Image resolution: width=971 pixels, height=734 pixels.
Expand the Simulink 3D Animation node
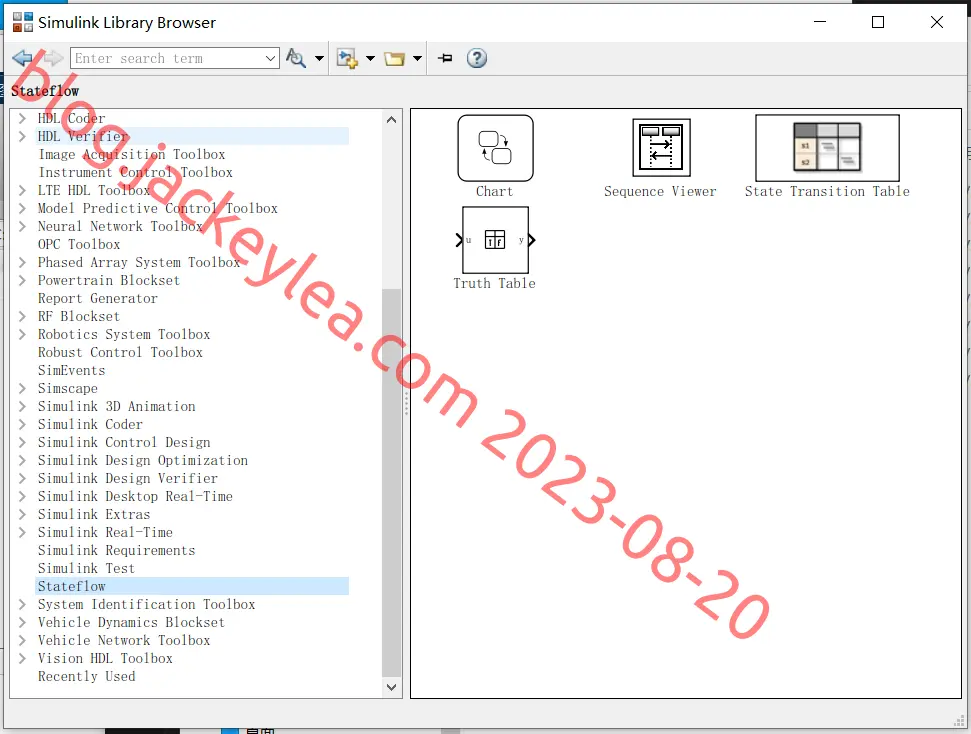(x=22, y=406)
